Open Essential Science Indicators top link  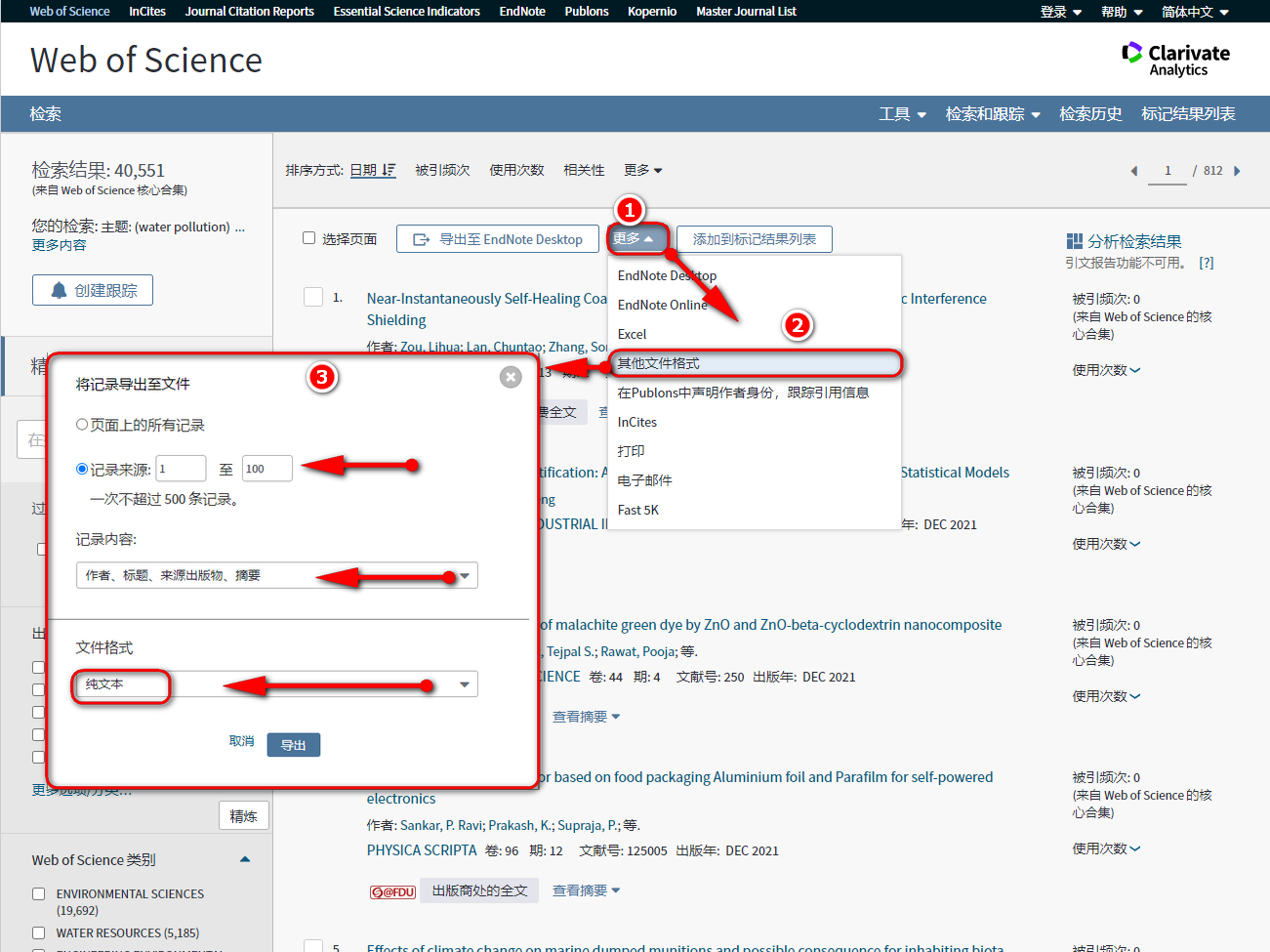(406, 12)
